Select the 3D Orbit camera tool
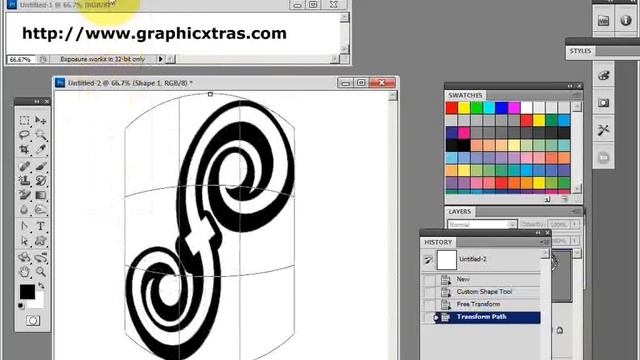The width and height of the screenshot is (640, 360). click(x=40, y=258)
